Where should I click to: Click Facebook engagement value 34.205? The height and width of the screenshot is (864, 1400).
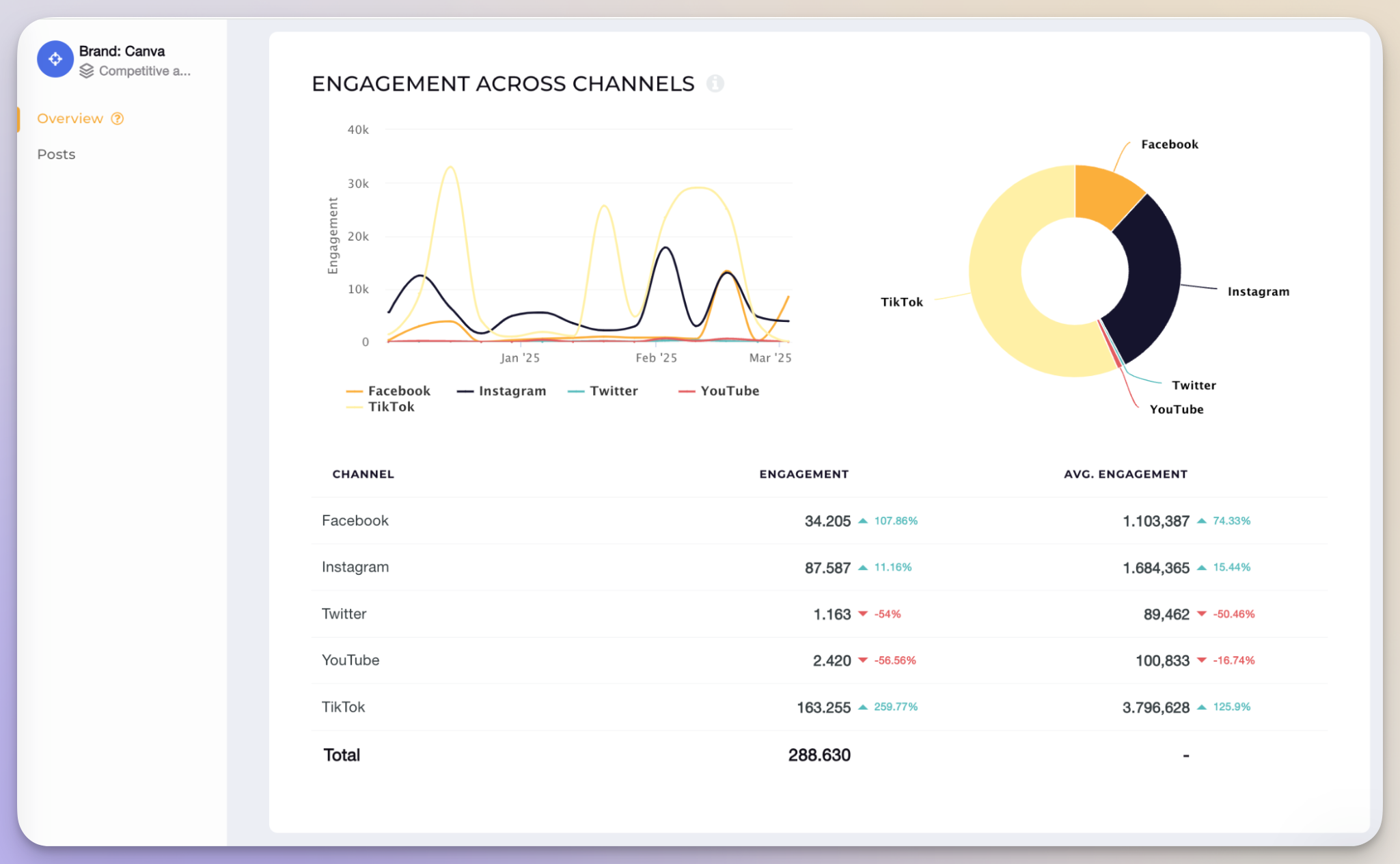(827, 521)
